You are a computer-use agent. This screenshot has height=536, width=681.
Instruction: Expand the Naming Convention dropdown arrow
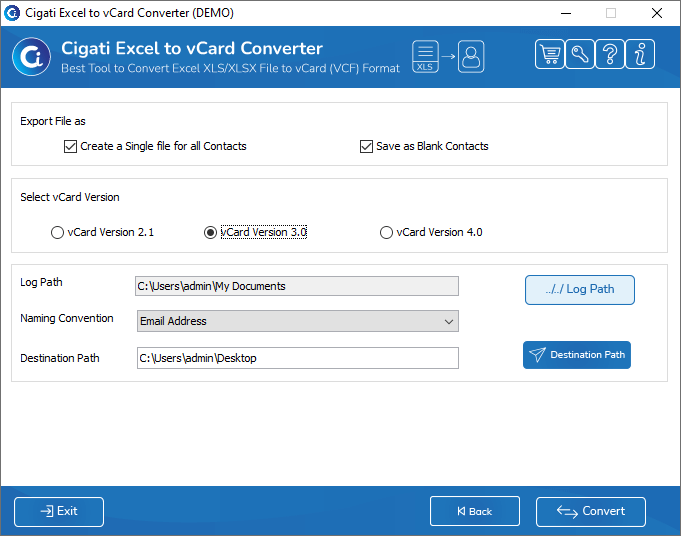click(x=449, y=321)
